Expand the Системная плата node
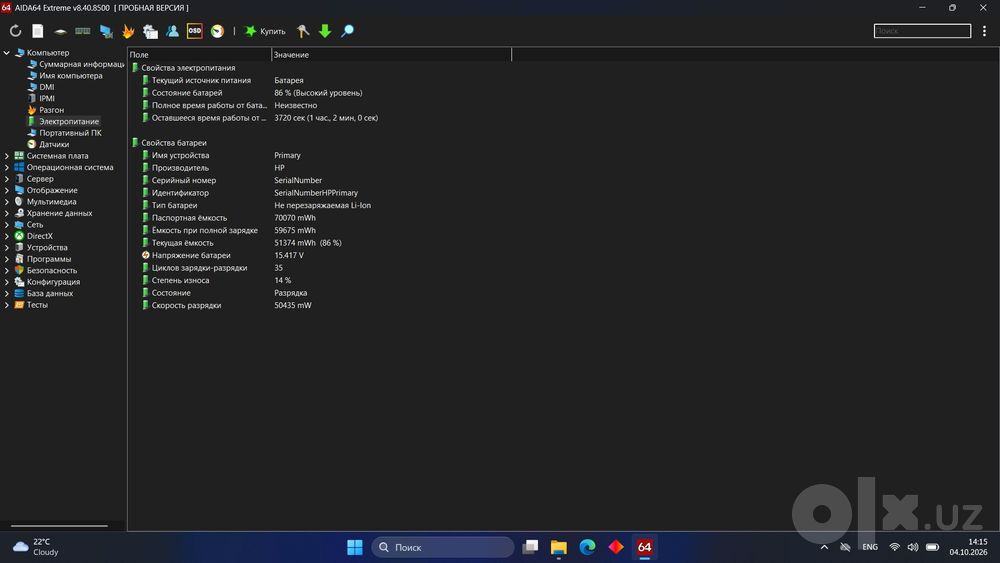 (7, 156)
